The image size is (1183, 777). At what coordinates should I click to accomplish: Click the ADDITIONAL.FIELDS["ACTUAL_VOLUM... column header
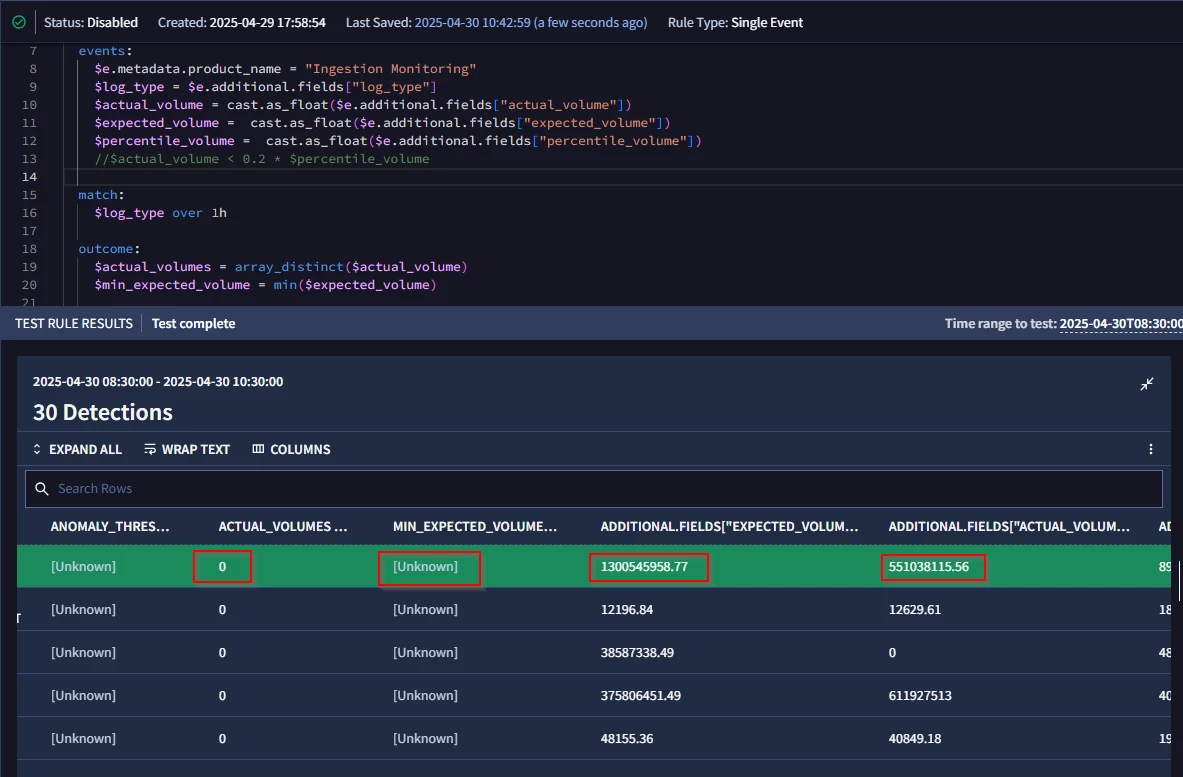tap(1009, 527)
